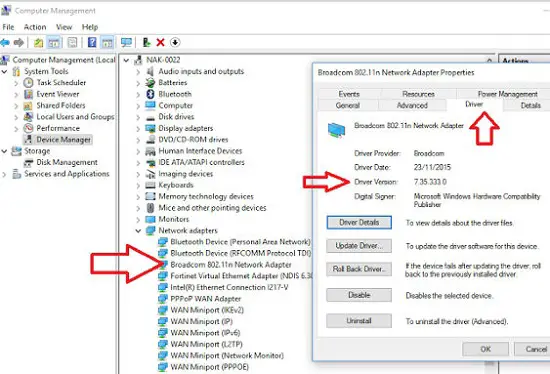Click the Disk Management icon
Viewport: 550px width, 374px height.
[x=28, y=162]
